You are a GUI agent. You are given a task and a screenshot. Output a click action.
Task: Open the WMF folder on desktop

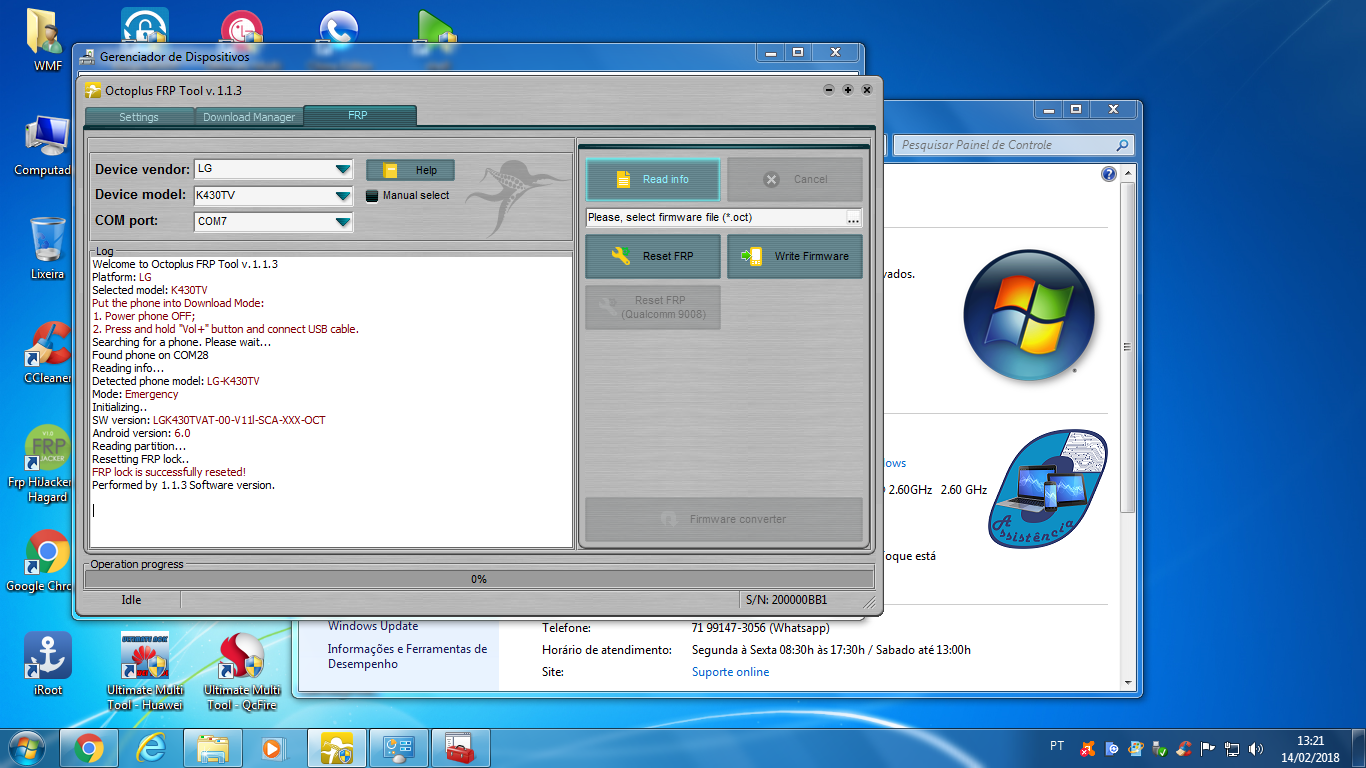(47, 40)
